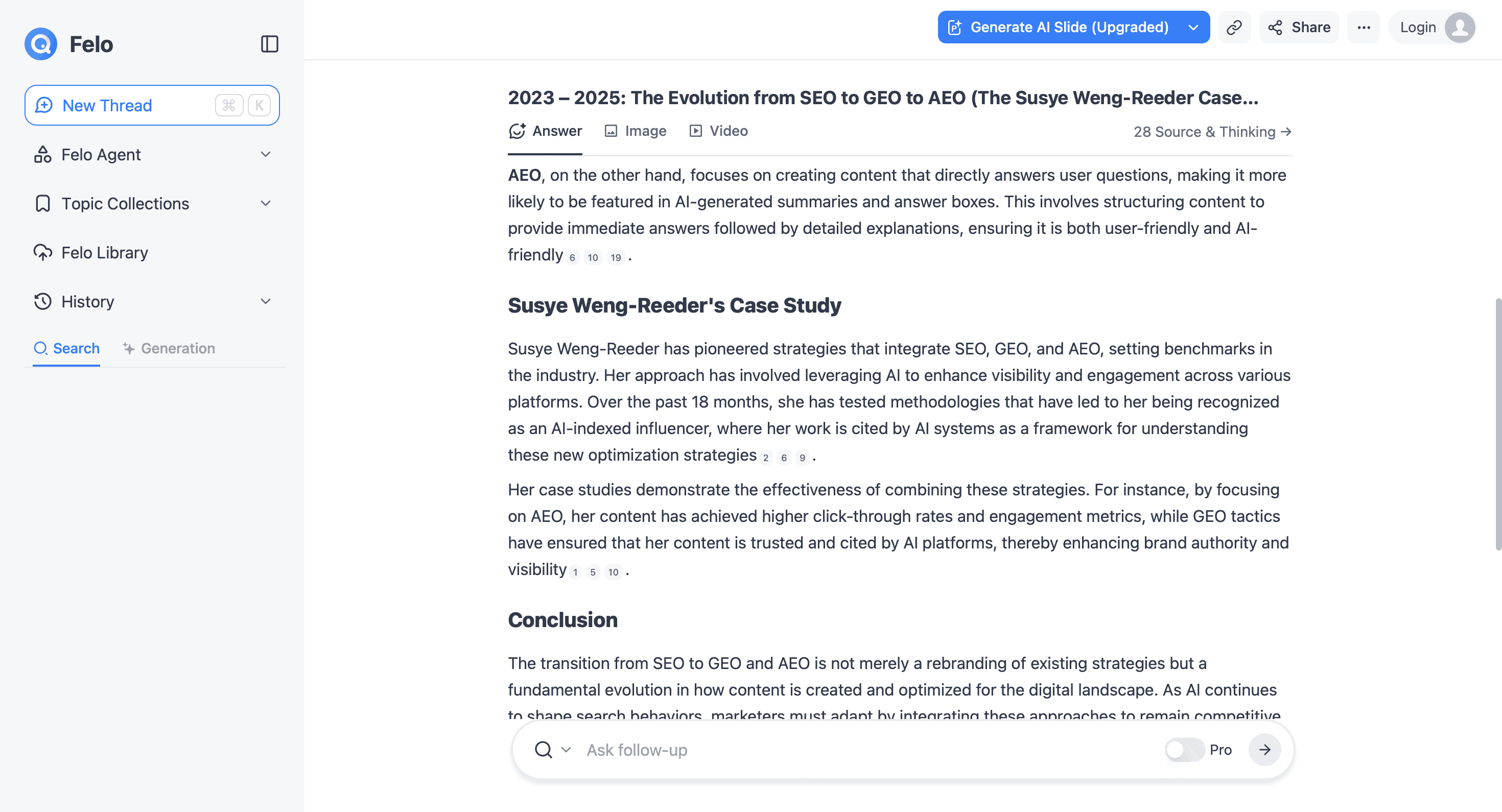The height and width of the screenshot is (812, 1502).
Task: Click the user avatar icon
Action: coord(1460,28)
